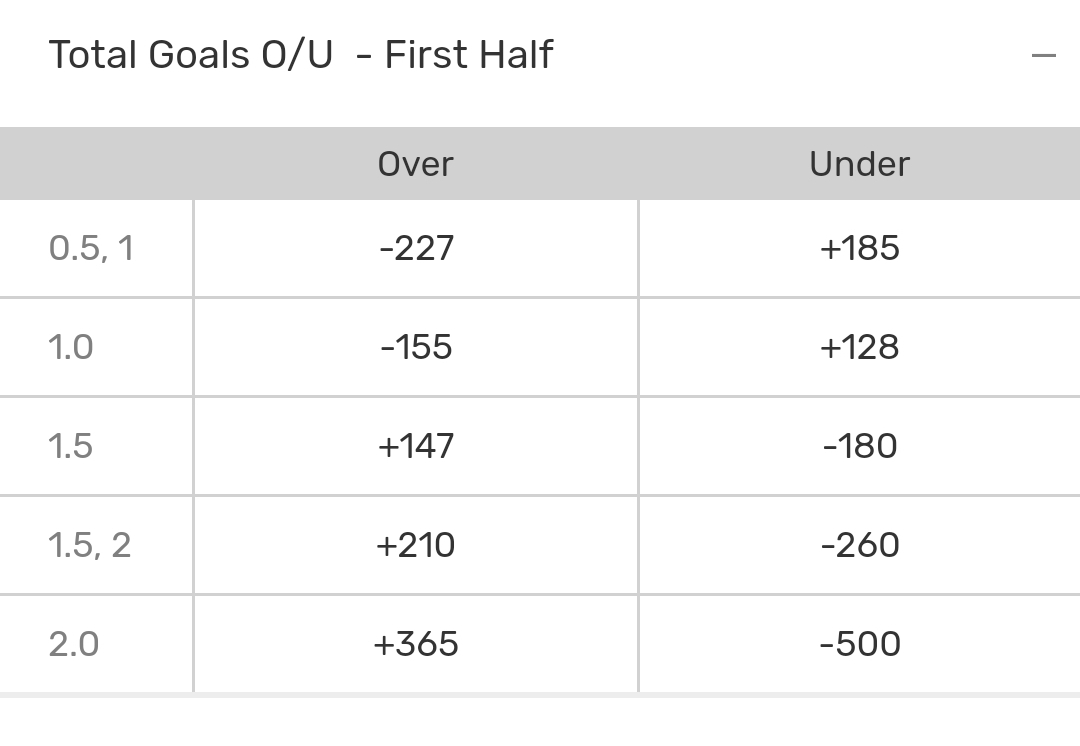Click the 2.0 goal line label
Viewport: 1080px width, 746px height.
coord(74,644)
